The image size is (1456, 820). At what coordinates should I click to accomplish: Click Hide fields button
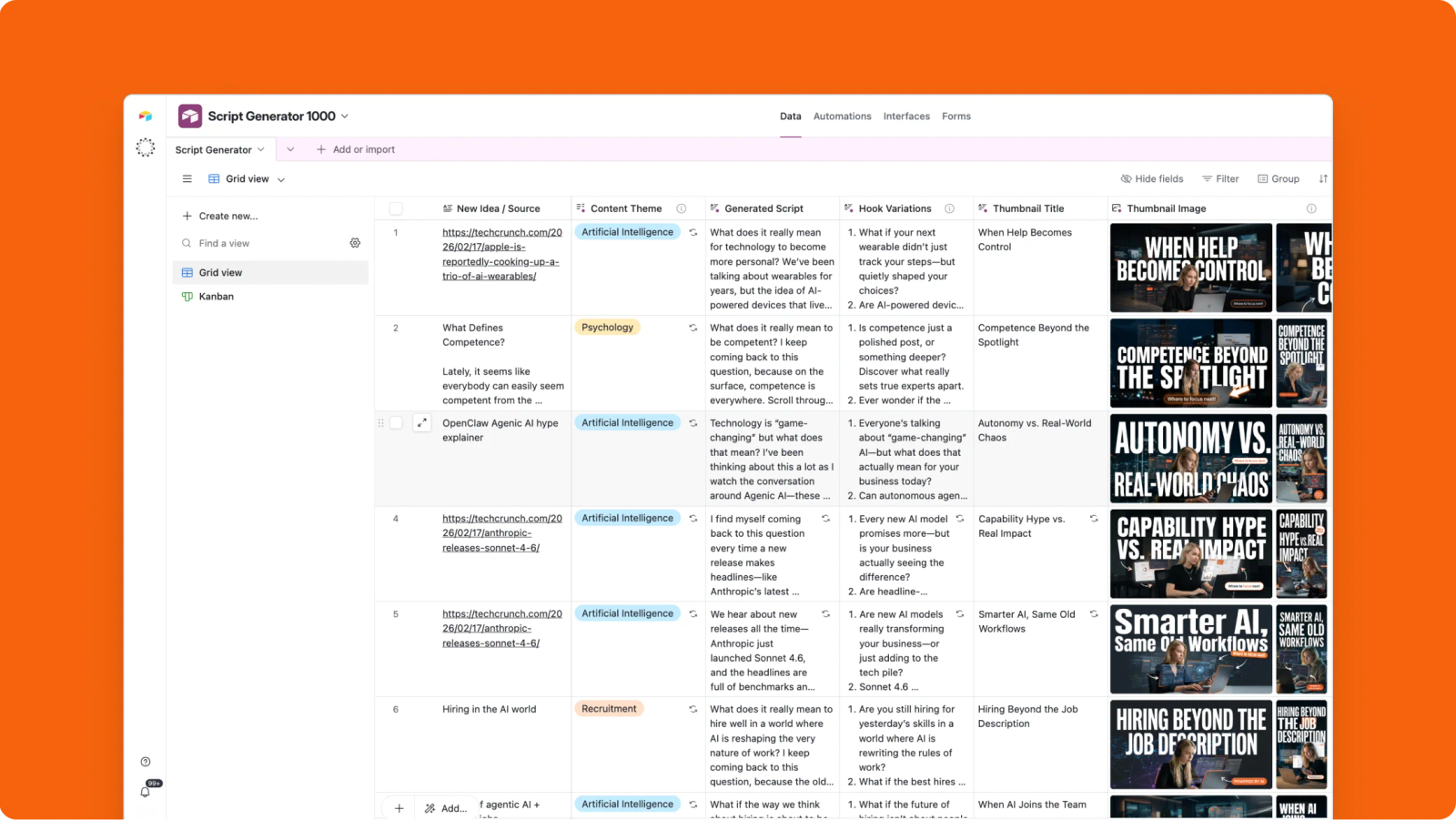pyautogui.click(x=1152, y=179)
